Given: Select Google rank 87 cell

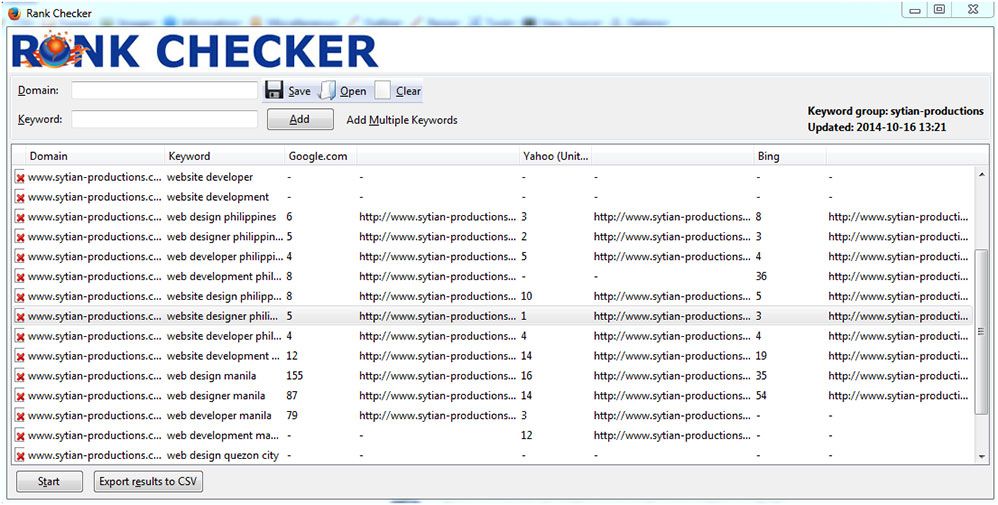Looking at the screenshot, I should (x=292, y=395).
